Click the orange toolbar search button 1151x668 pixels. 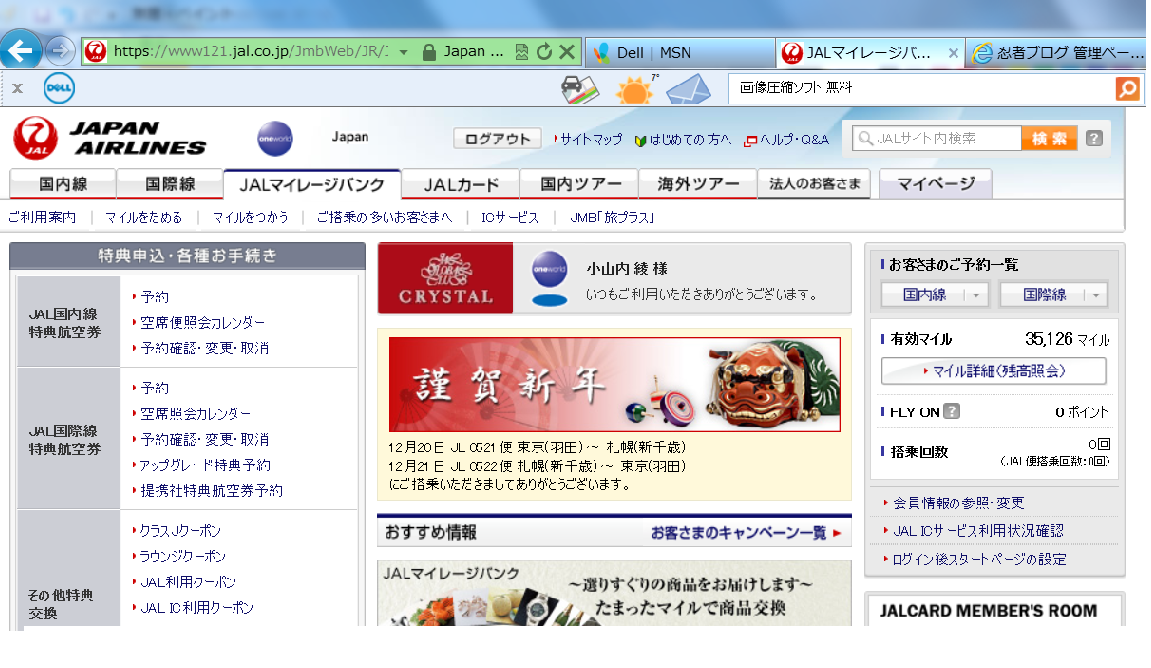point(1127,89)
